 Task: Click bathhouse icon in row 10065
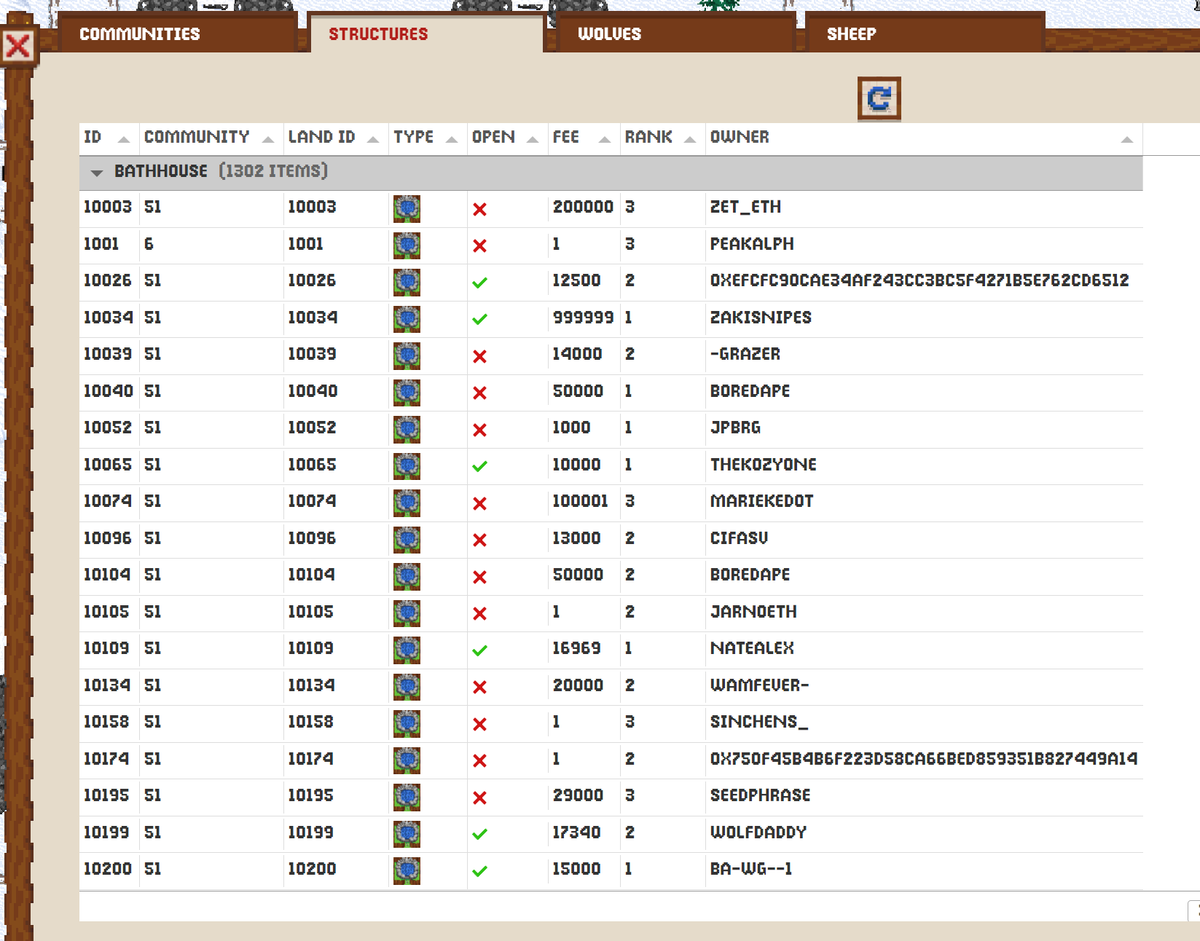406,466
